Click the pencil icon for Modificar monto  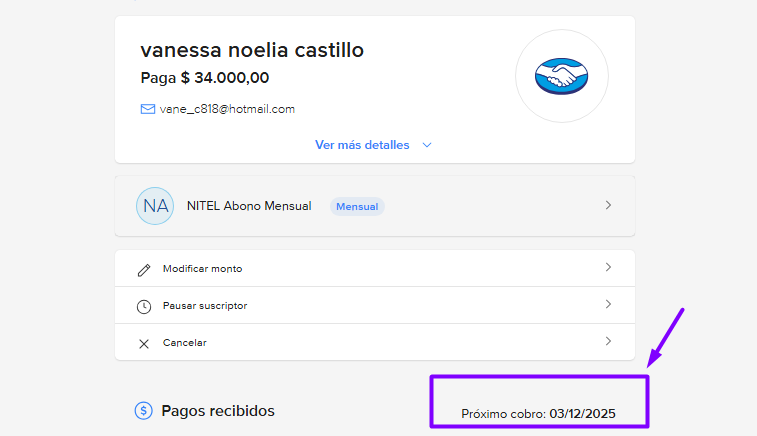pos(144,269)
